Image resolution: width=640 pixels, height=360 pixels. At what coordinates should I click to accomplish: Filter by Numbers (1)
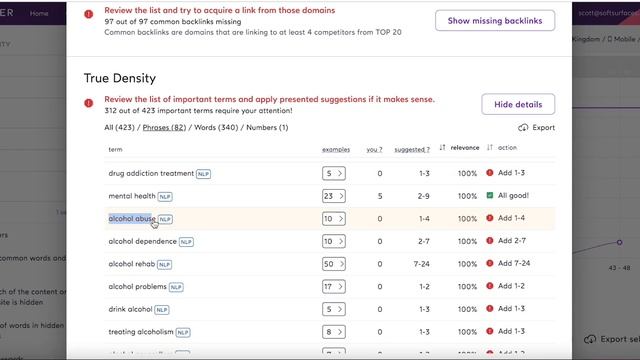[x=267, y=127]
